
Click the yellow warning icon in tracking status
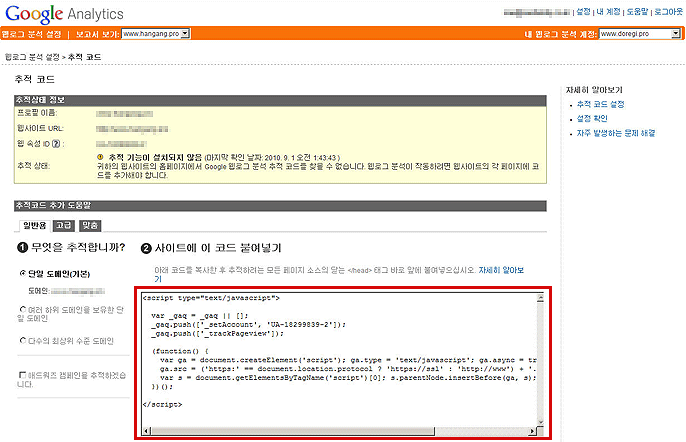coord(100,157)
